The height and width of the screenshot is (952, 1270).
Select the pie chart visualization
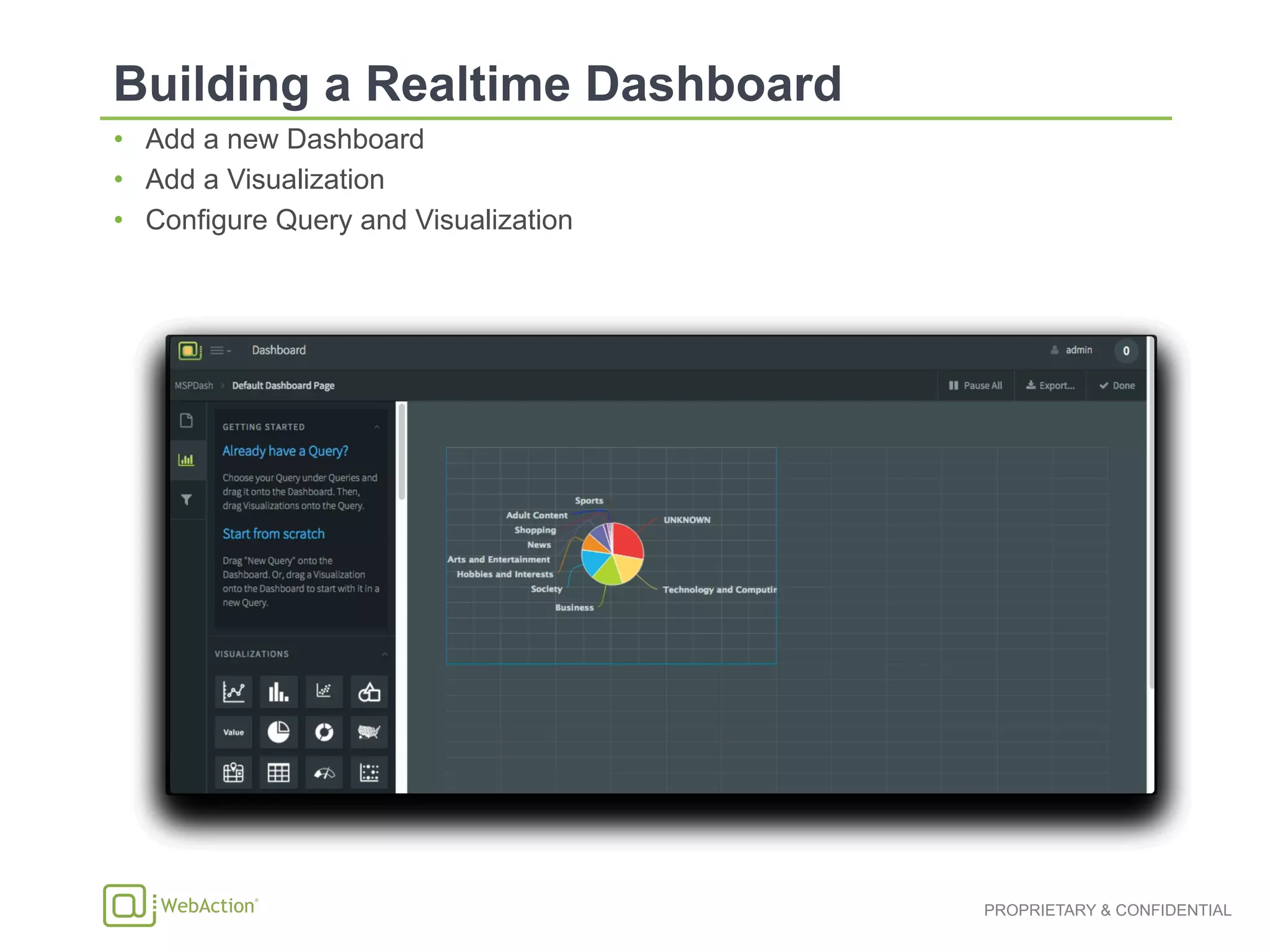click(278, 732)
